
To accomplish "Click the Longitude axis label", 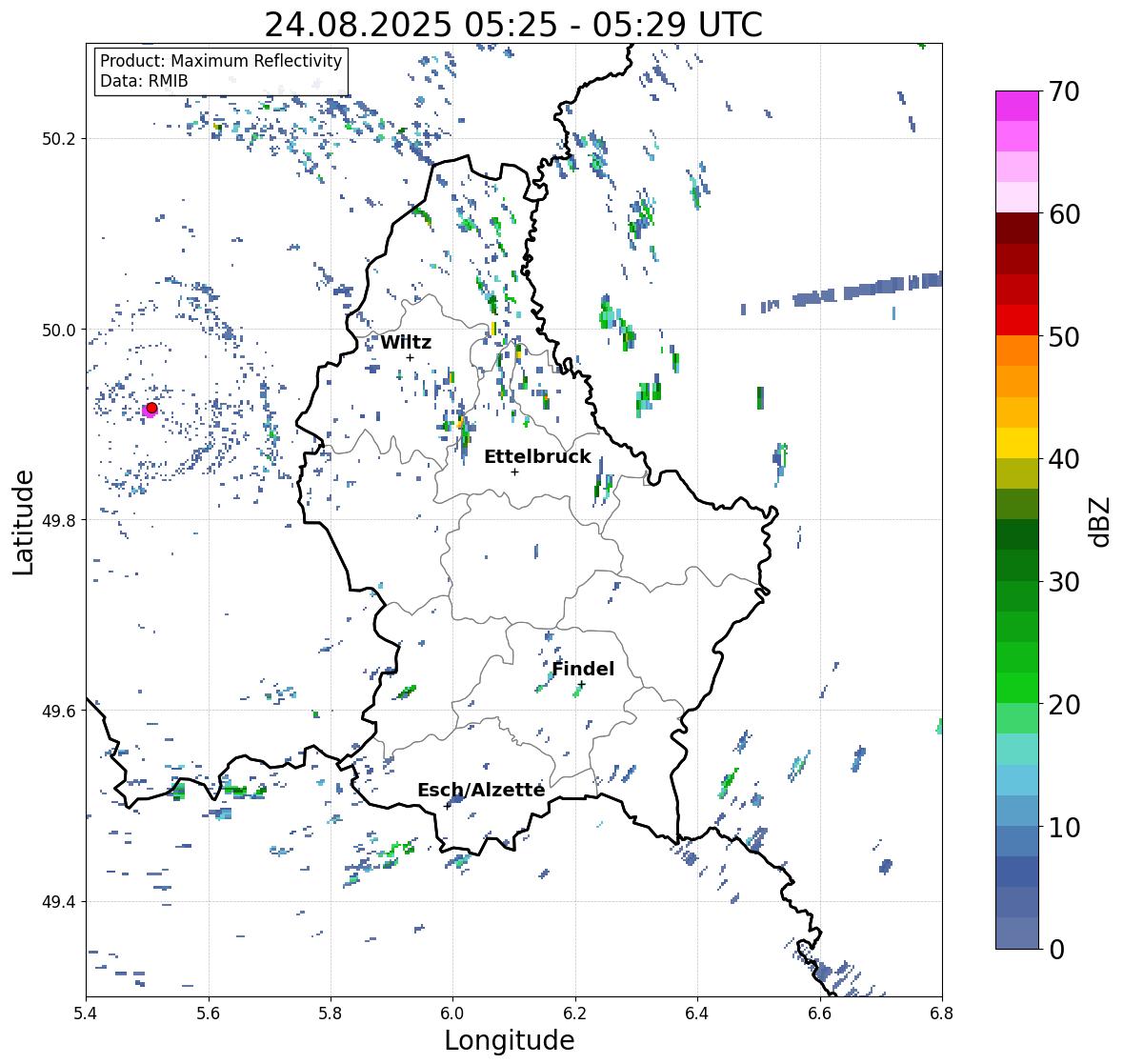I will click(510, 1040).
